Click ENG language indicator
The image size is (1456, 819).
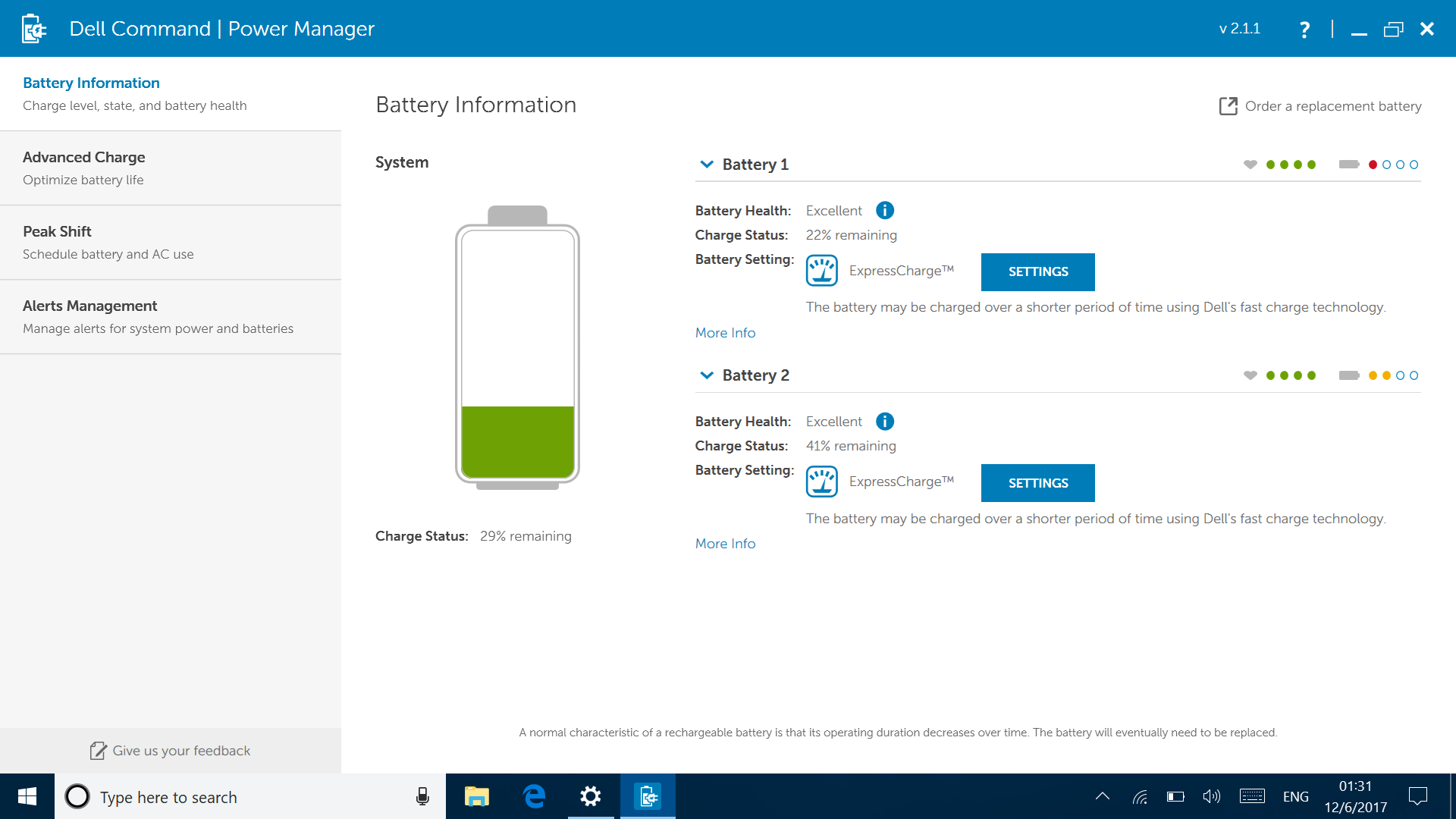click(1295, 797)
